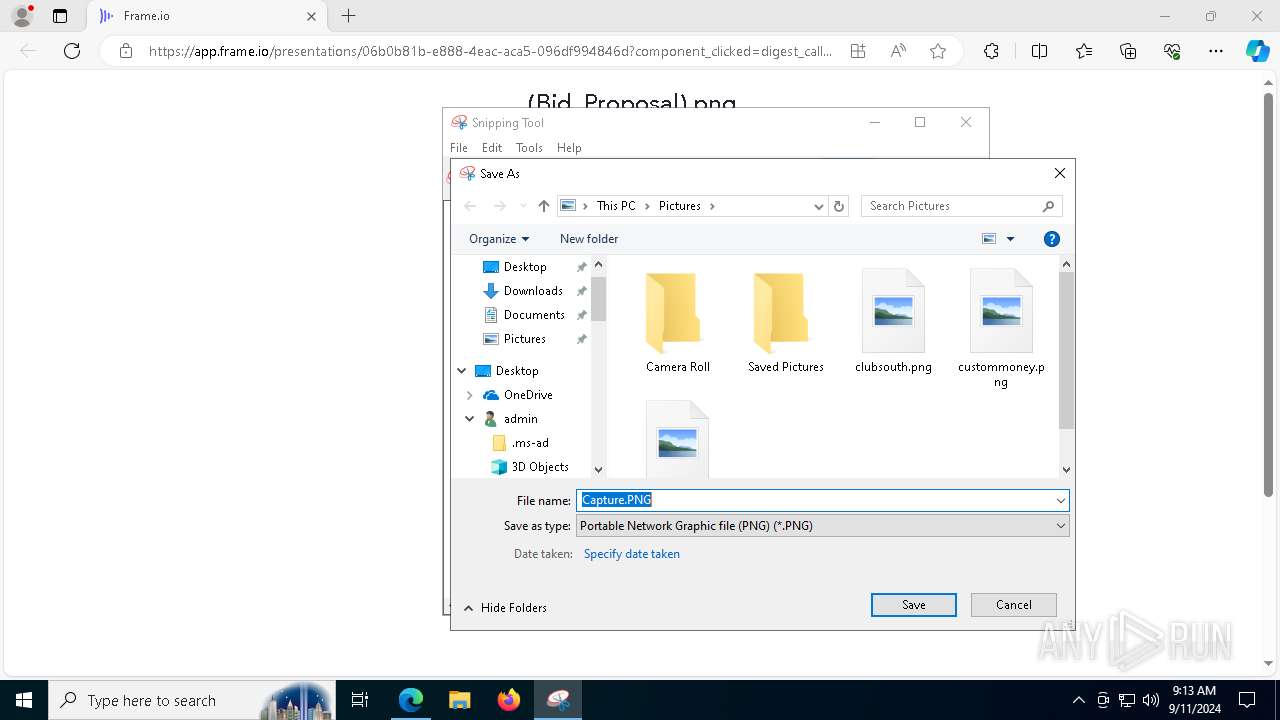1280x720 pixels.
Task: Open Snipping Tool Edit menu
Action: (492, 148)
